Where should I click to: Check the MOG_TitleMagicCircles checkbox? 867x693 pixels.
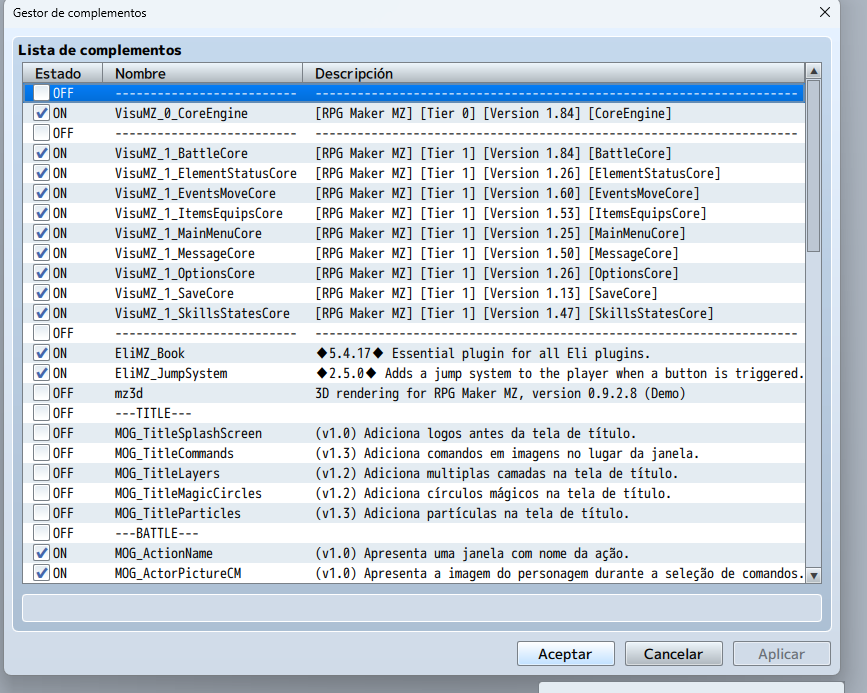[41, 493]
